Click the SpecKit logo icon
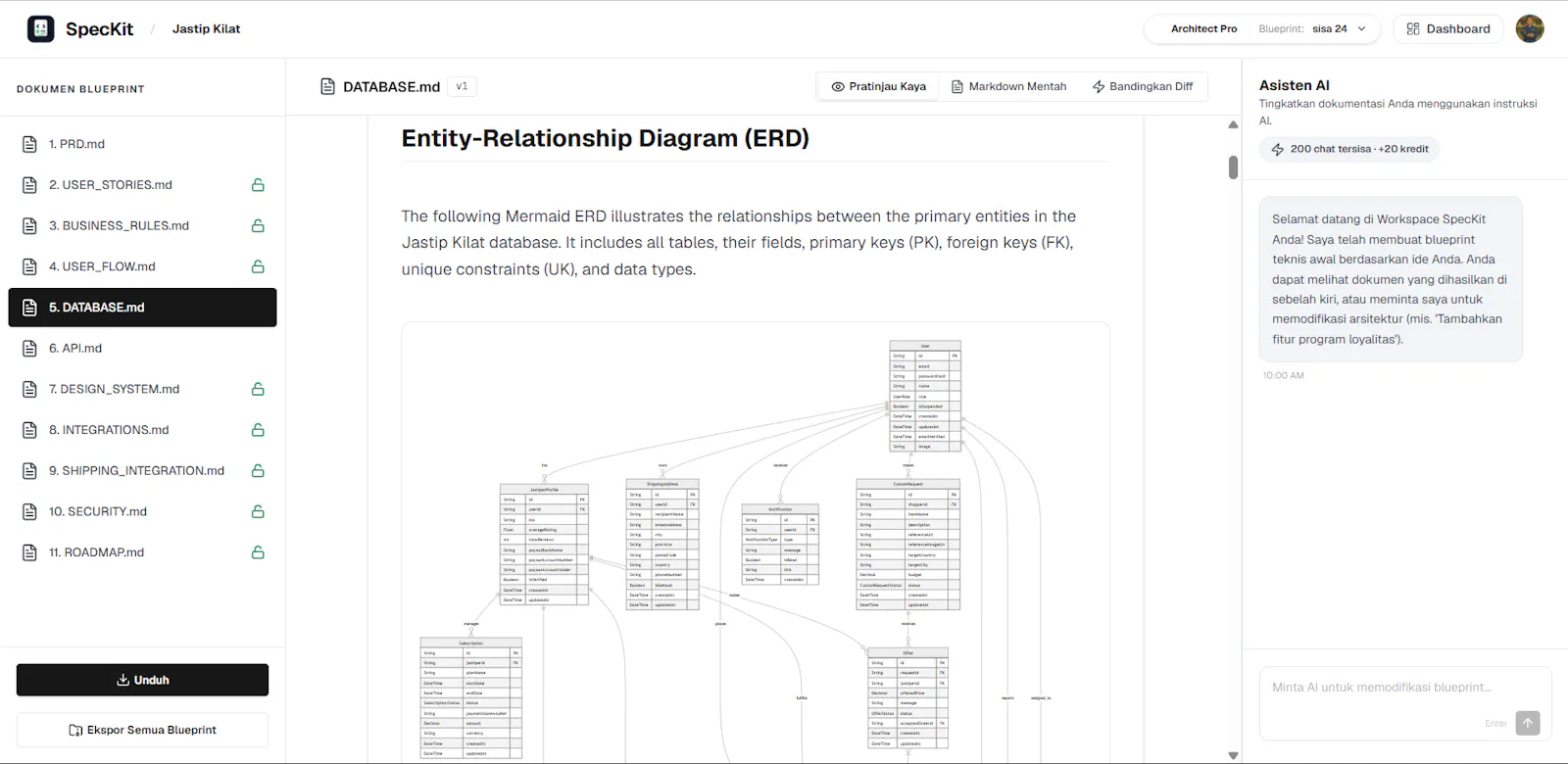Image resolution: width=1568 pixels, height=764 pixels. (x=41, y=29)
